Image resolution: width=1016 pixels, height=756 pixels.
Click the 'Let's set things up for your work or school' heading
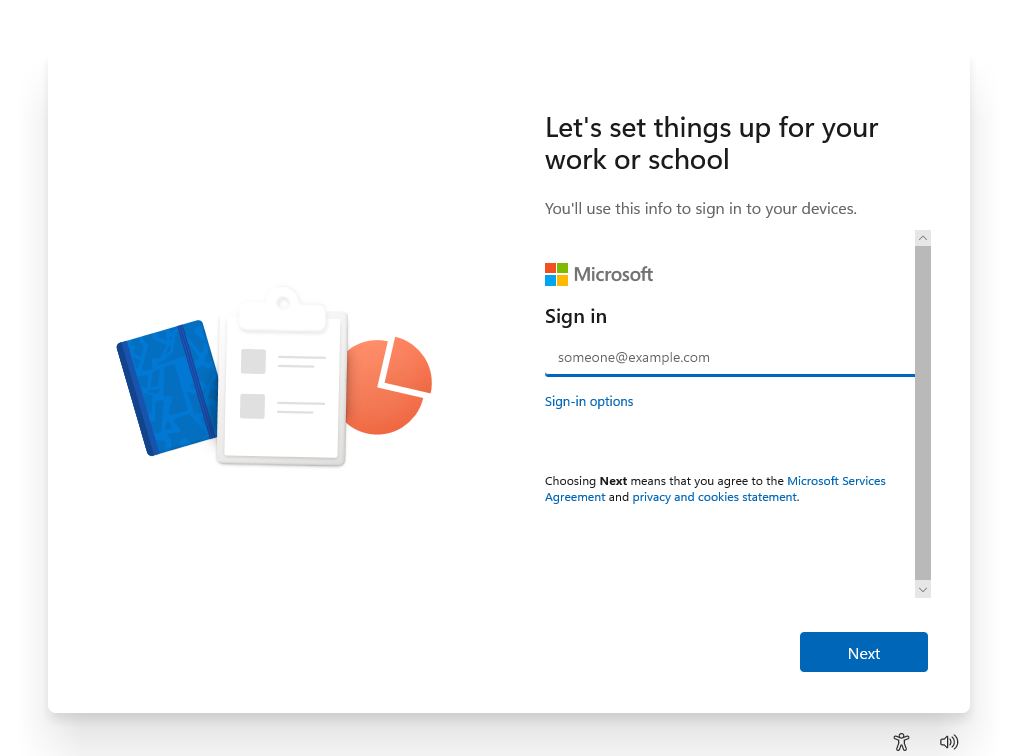click(711, 143)
